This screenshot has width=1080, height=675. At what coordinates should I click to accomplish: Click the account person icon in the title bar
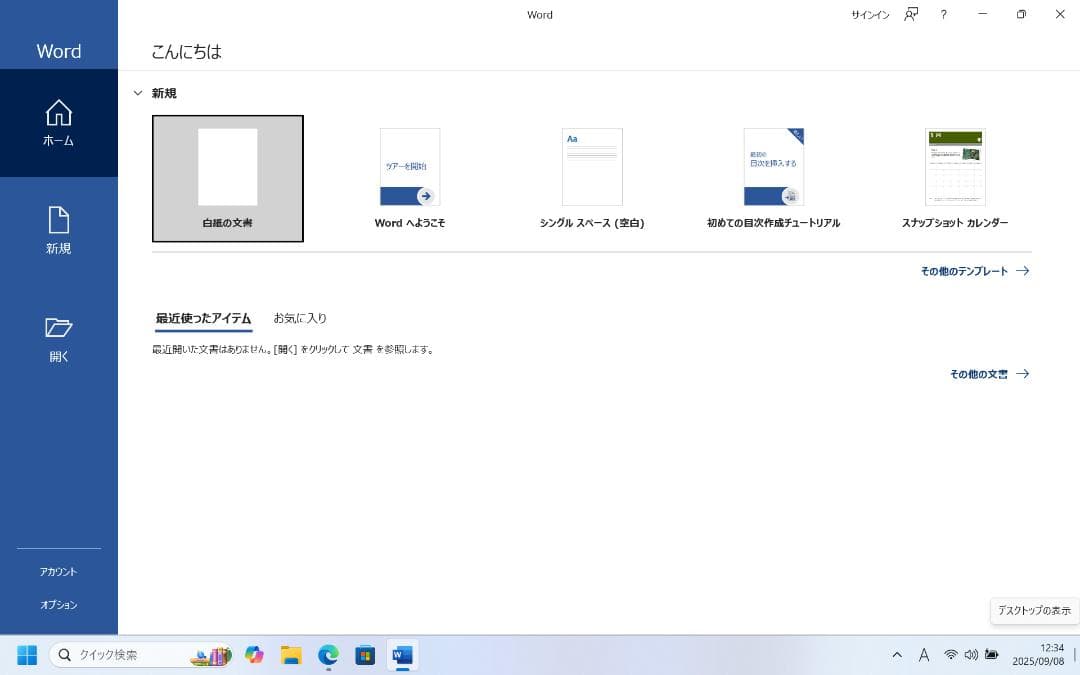click(910, 14)
